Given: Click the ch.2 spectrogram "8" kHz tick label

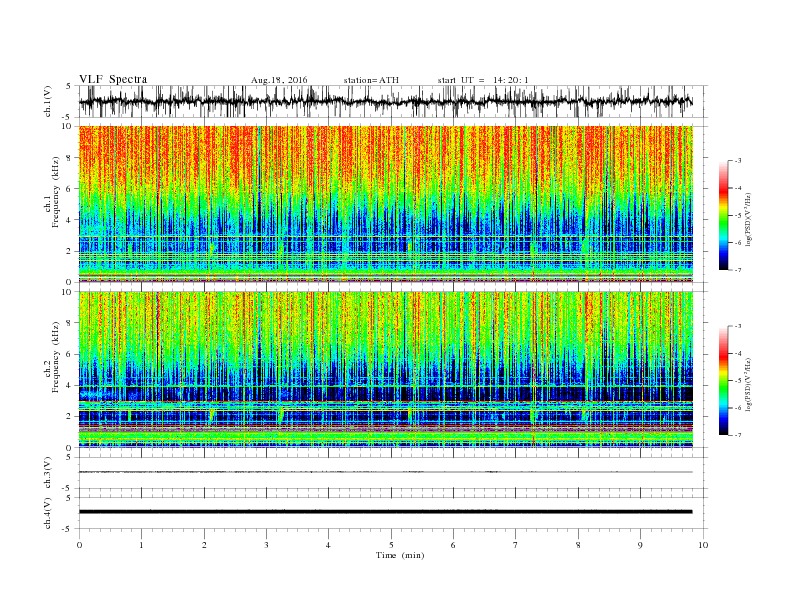Looking at the screenshot, I should [x=70, y=323].
